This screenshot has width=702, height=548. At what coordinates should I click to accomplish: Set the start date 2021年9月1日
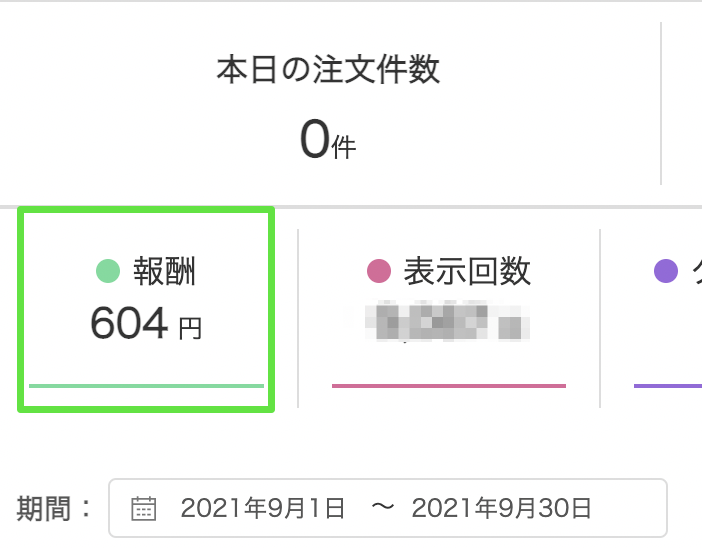[262, 508]
